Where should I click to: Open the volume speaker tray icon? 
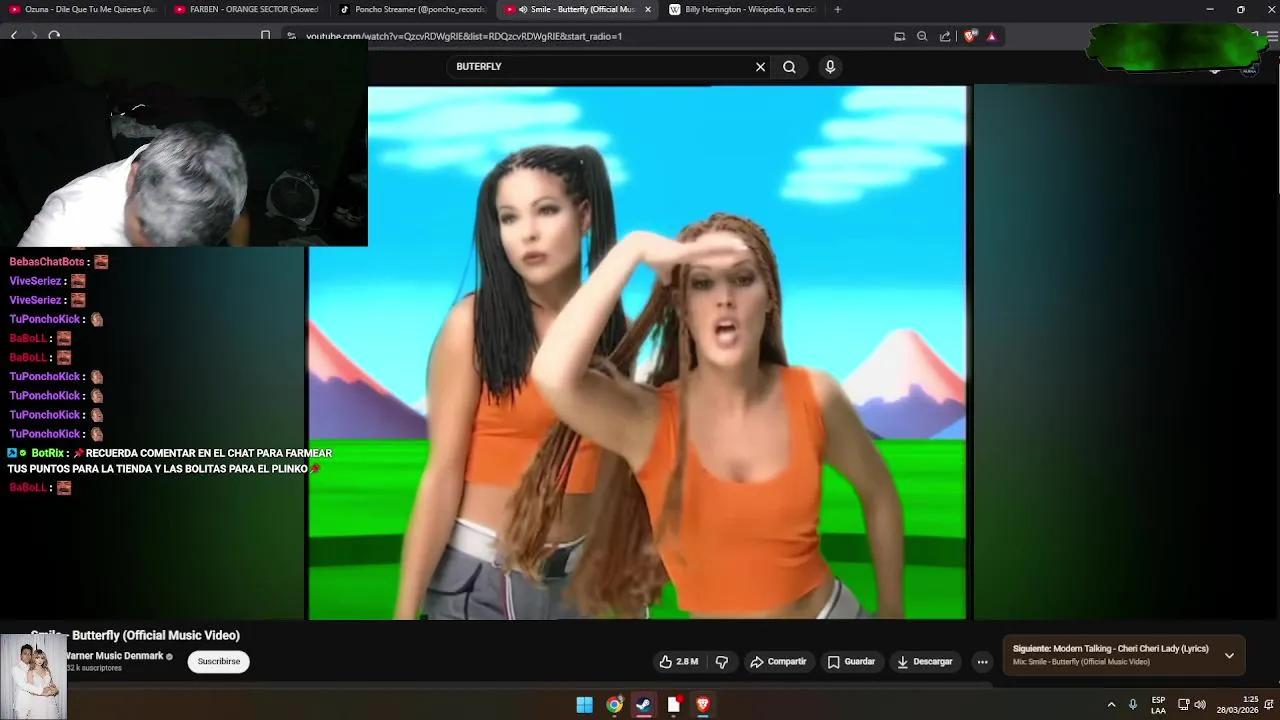coord(1200,705)
